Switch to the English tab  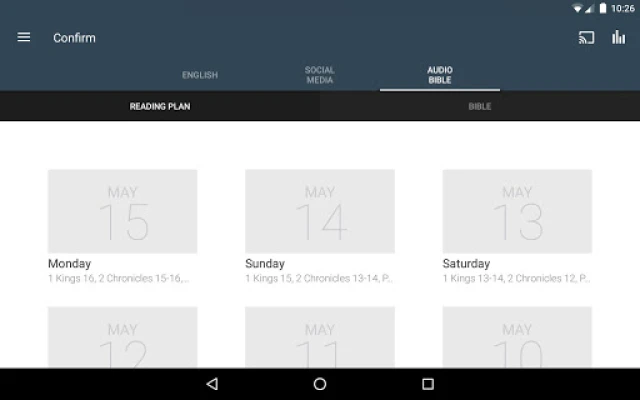(200, 75)
